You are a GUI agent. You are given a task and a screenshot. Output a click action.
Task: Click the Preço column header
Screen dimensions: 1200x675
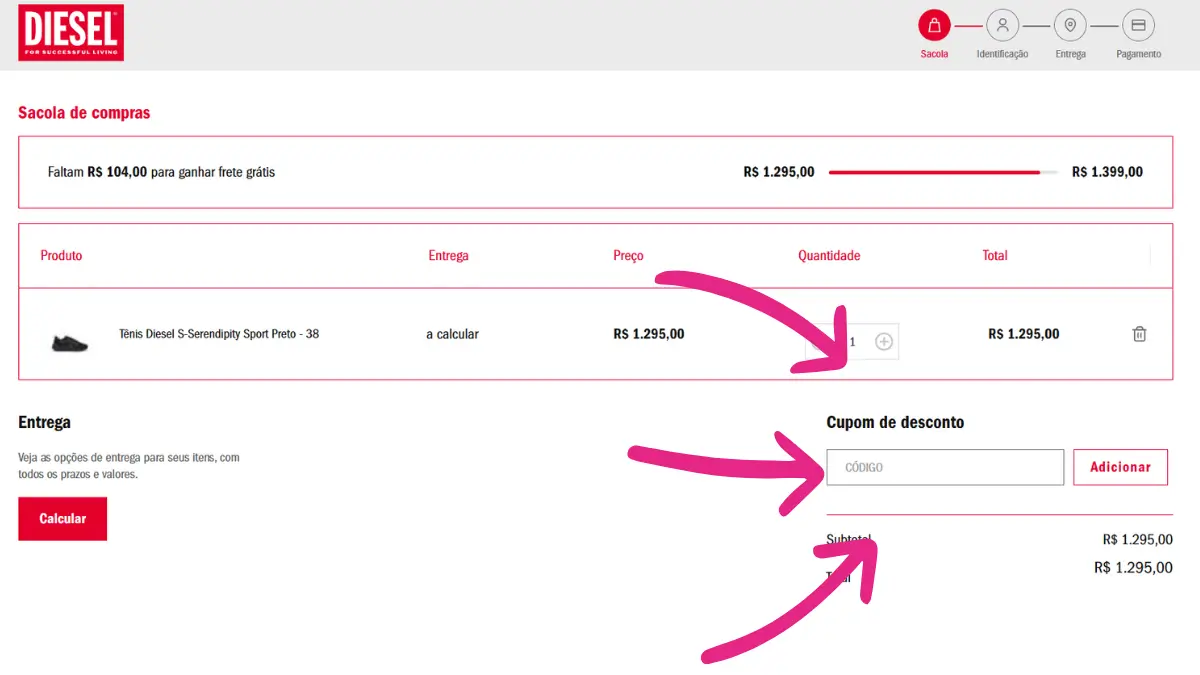628,256
